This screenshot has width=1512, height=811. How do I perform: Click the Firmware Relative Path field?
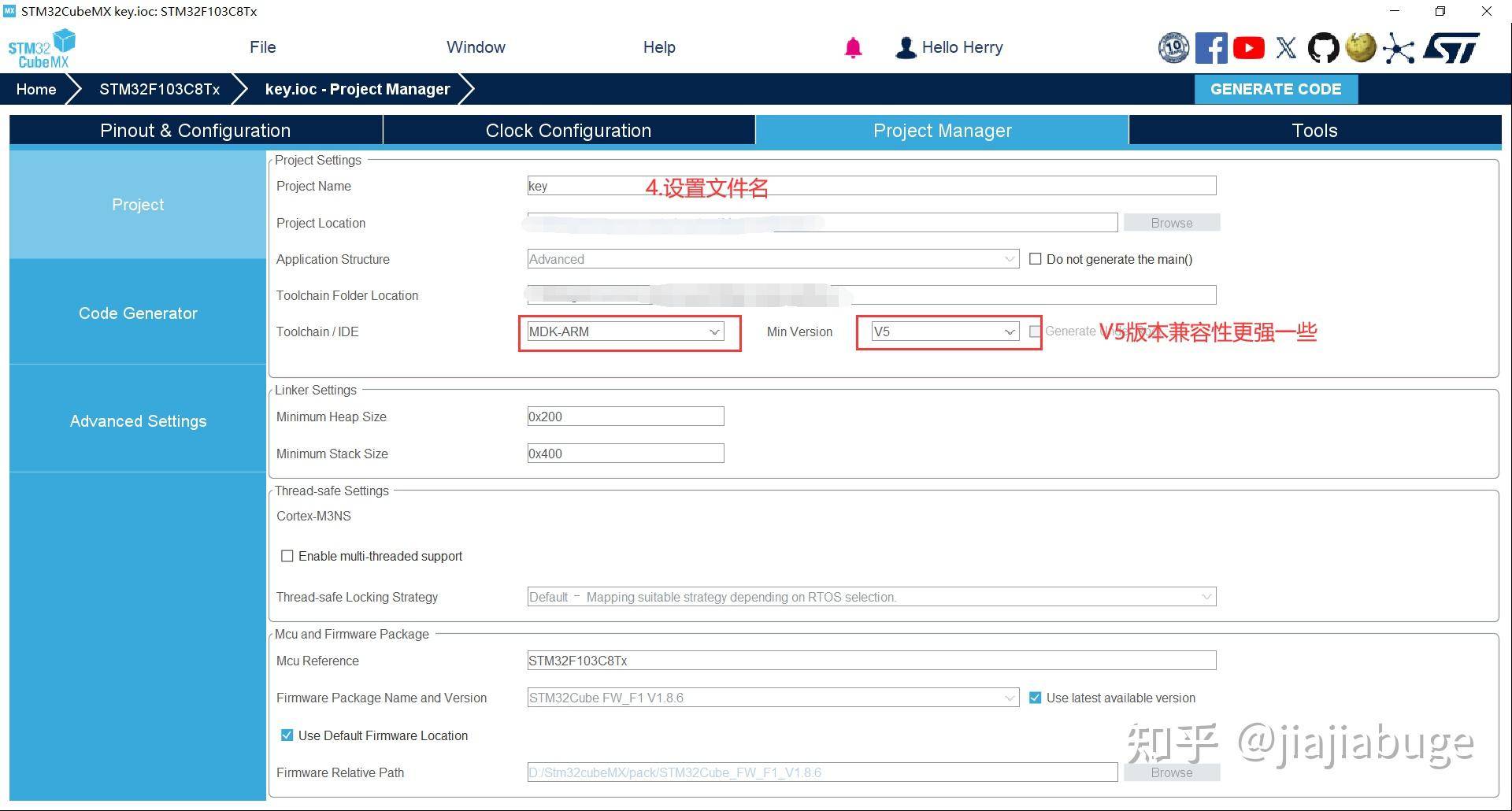pos(822,772)
